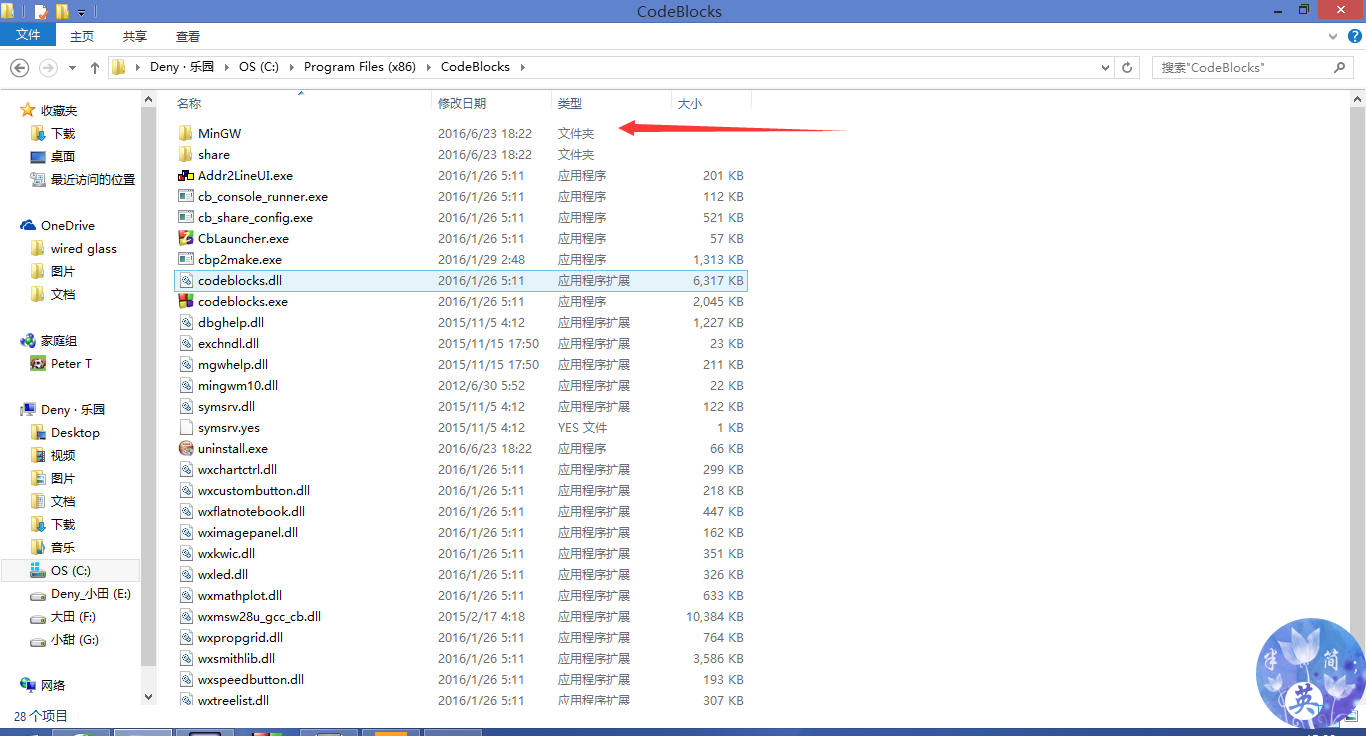Select 收藏夹 in the navigation pane
Viewport: 1366px width, 736px height.
point(59,111)
